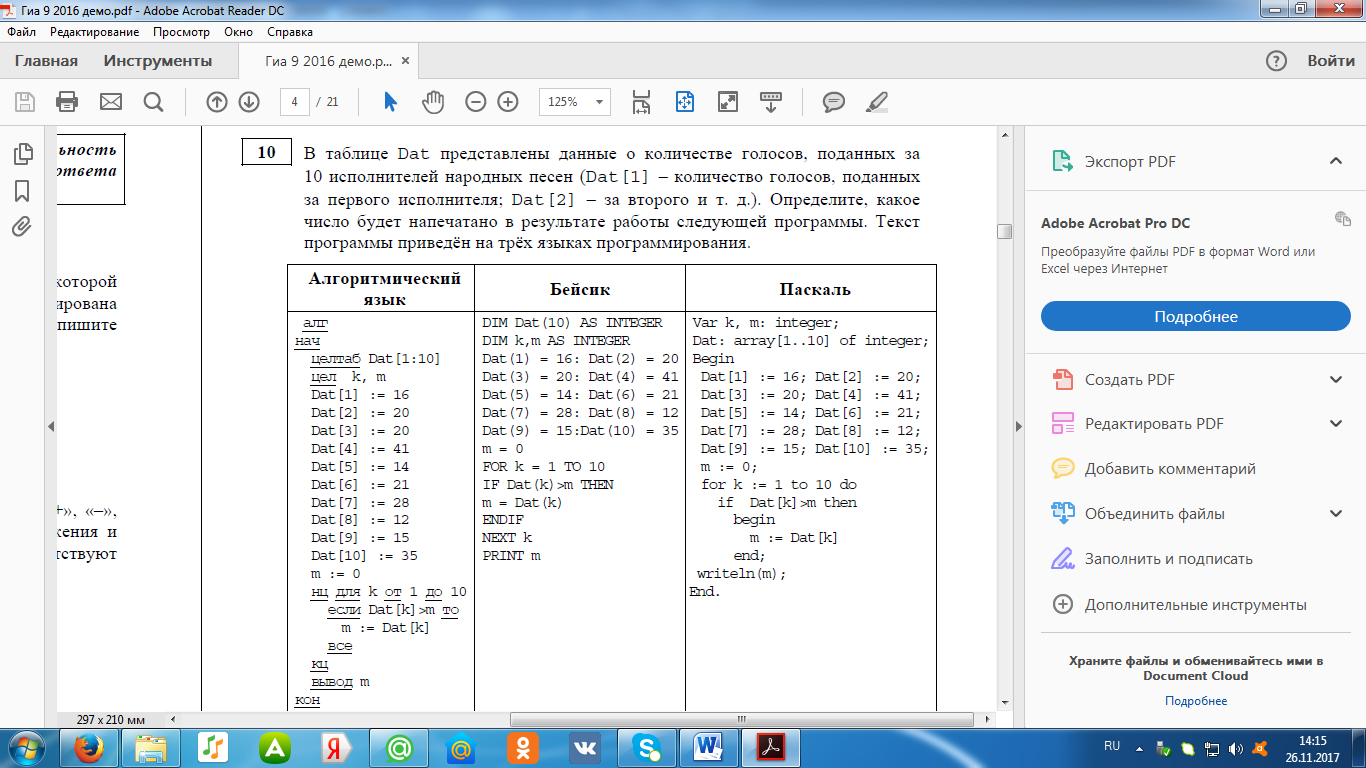Switch to Word in the taskbar
This screenshot has height=768, width=1366.
click(709, 747)
